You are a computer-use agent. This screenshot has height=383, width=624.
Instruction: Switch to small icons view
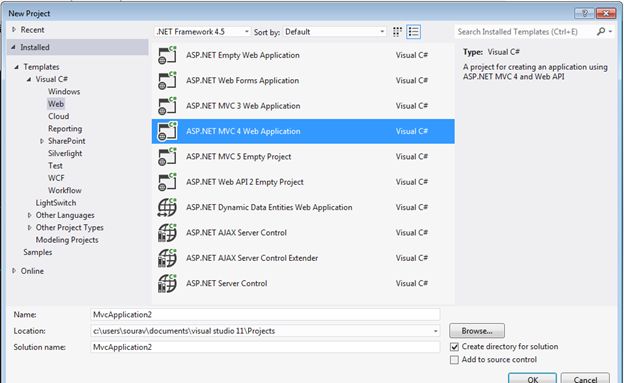tap(397, 32)
